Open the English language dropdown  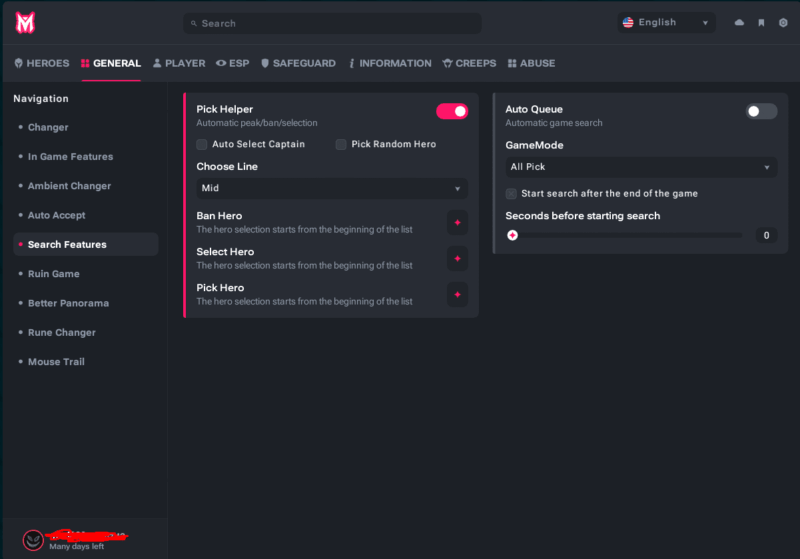point(666,22)
